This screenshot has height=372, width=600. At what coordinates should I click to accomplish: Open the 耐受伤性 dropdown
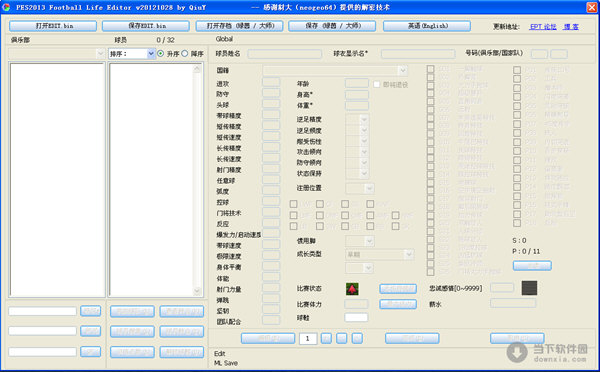tap(357, 141)
